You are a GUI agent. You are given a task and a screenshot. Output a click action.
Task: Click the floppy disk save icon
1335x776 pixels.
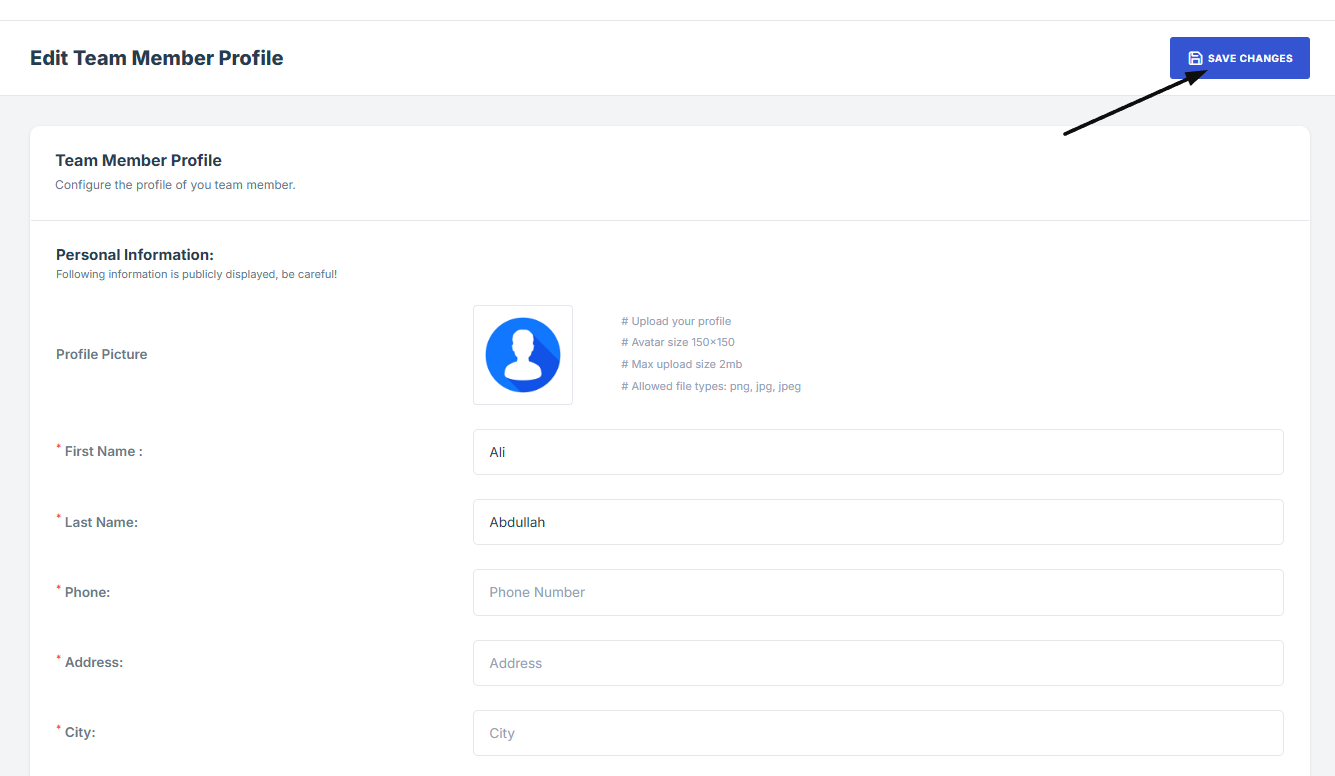click(1195, 58)
